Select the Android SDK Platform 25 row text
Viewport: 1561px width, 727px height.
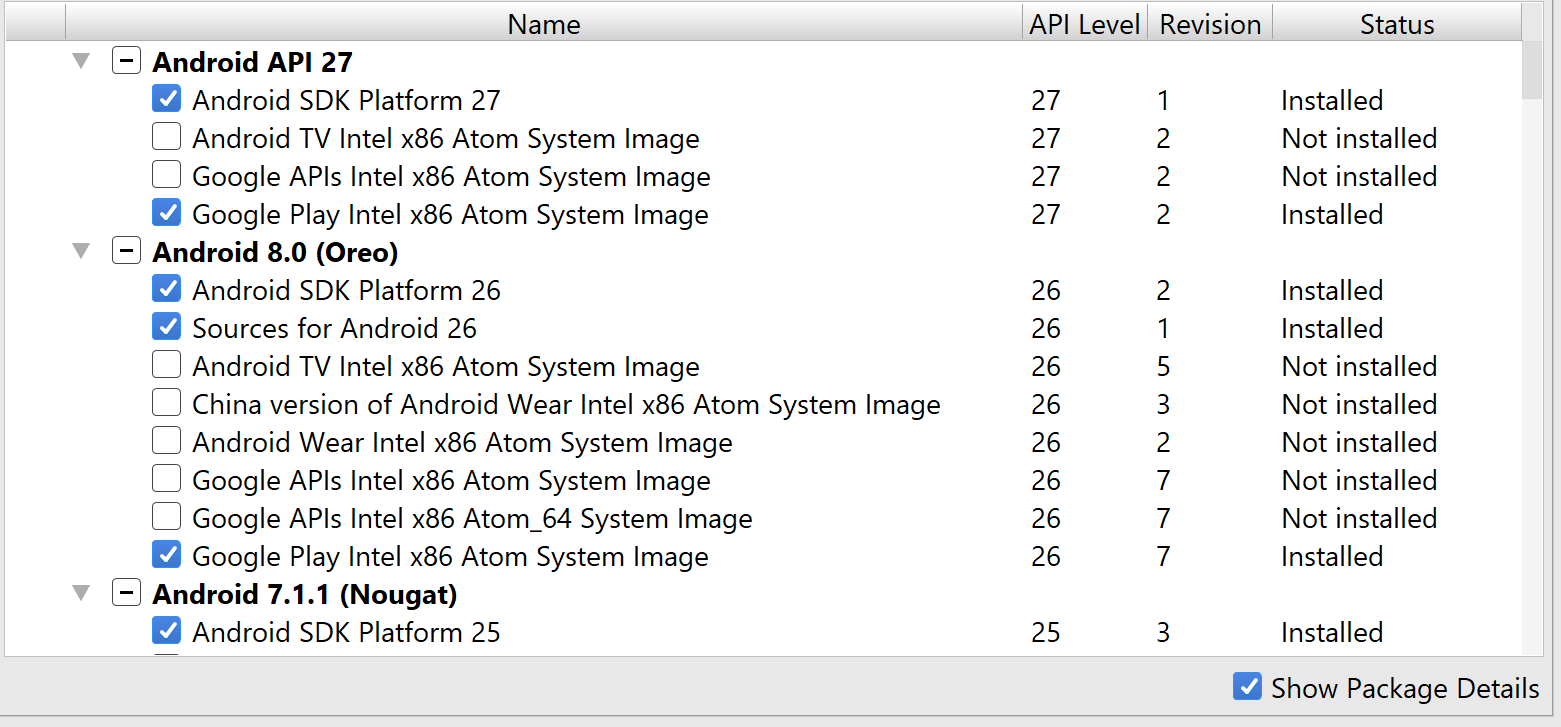pyautogui.click(x=346, y=632)
